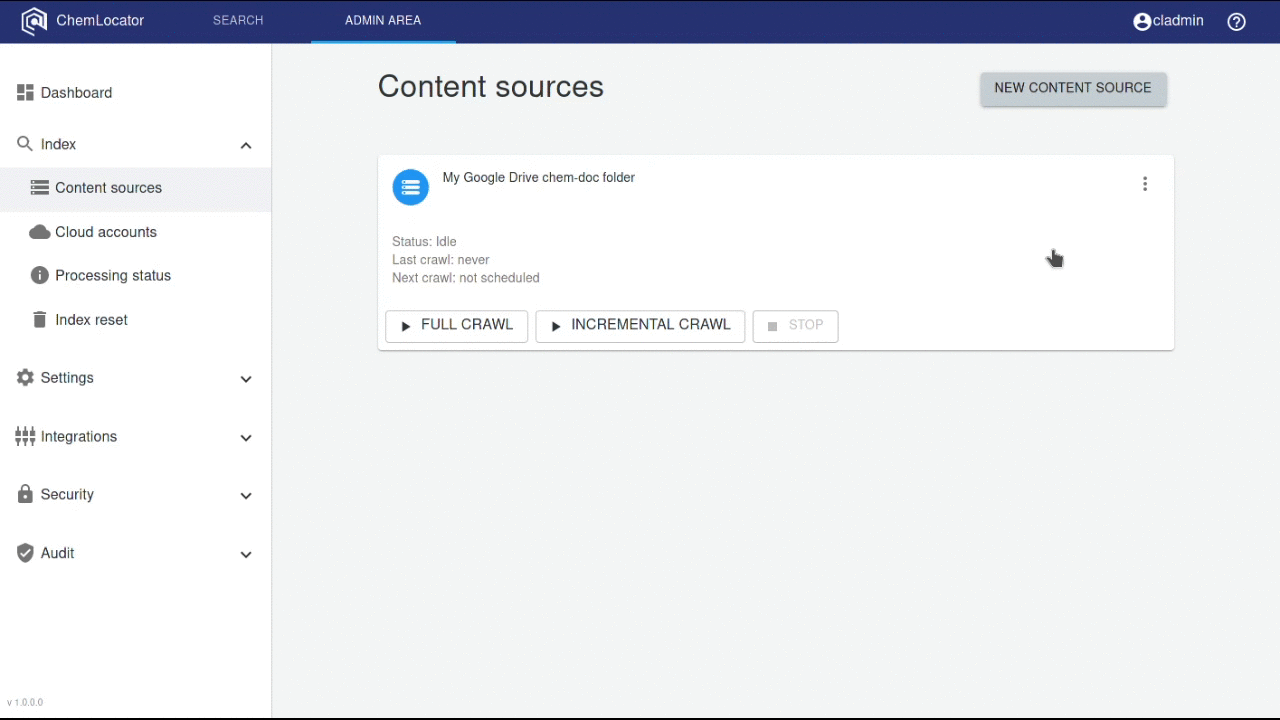Start a Full Crawl
The height and width of the screenshot is (720, 1280).
pos(457,326)
